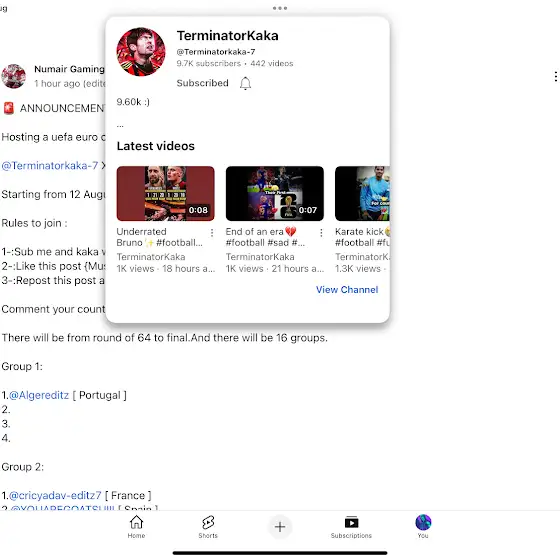Viewport: 560px width, 560px height.
Task: Open the @Terminatorkaka-7 mention link
Action: click(x=50, y=166)
